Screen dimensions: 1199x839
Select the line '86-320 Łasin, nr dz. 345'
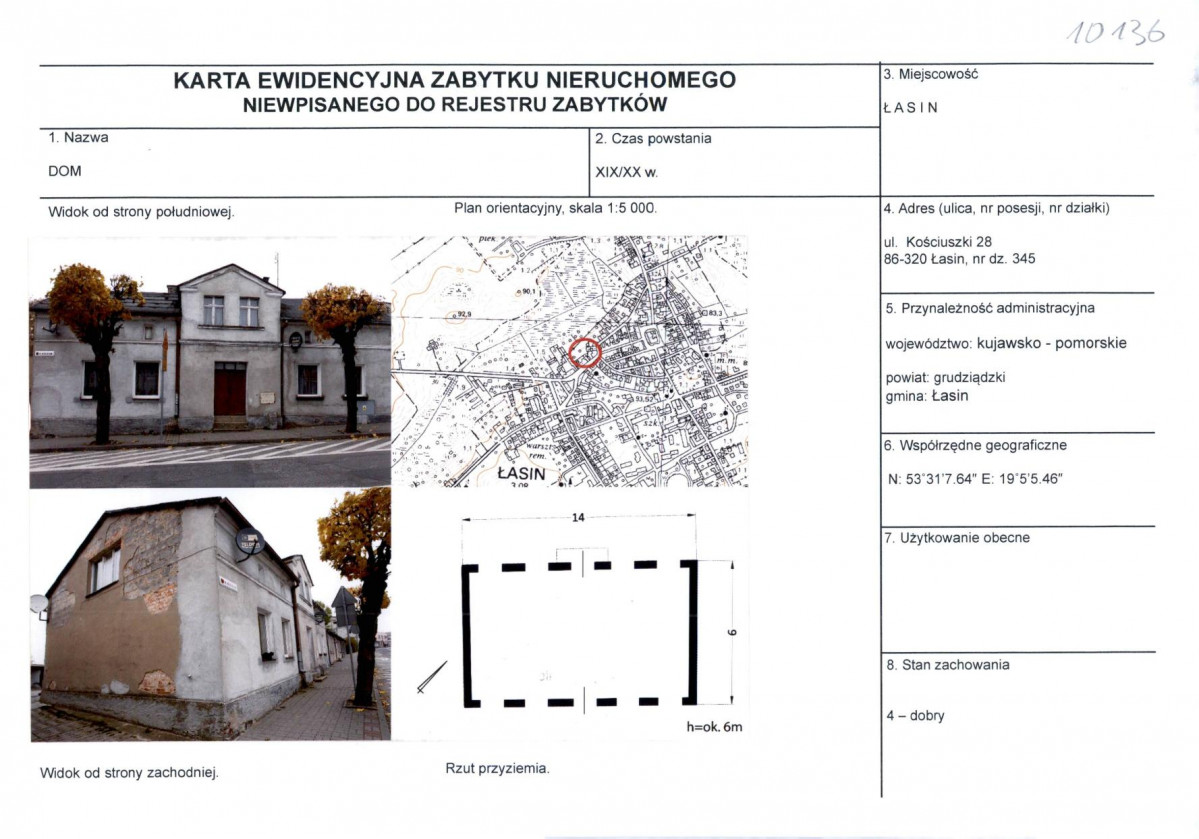[959, 259]
